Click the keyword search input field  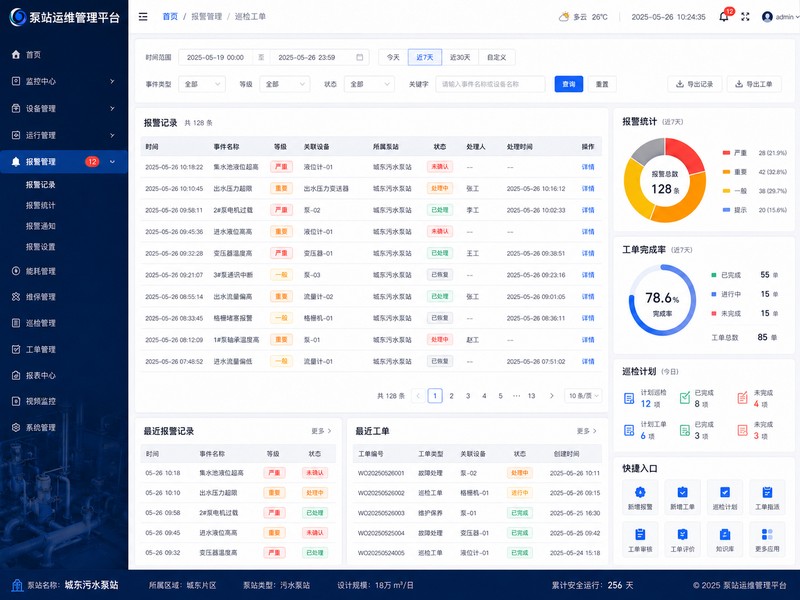(490, 84)
